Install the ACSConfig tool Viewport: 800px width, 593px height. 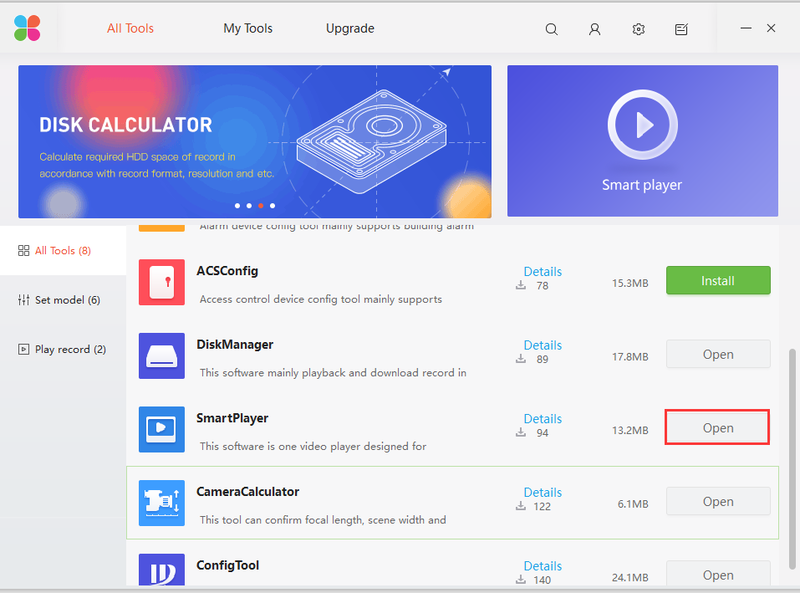pos(718,280)
